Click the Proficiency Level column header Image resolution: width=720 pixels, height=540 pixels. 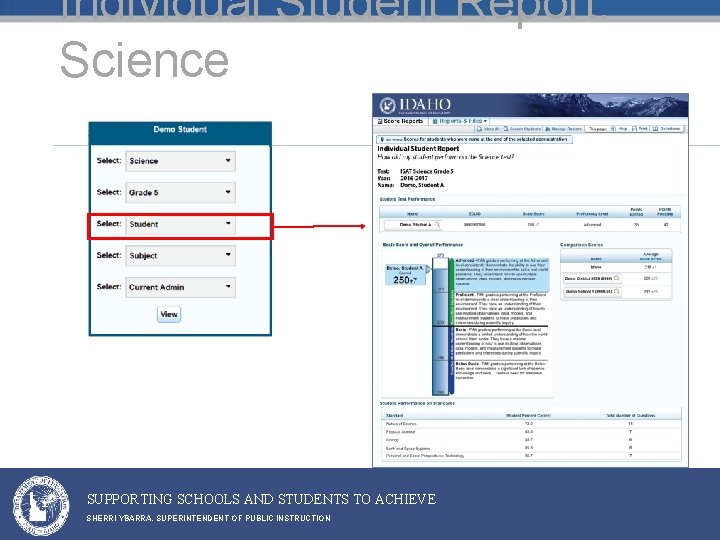click(592, 214)
